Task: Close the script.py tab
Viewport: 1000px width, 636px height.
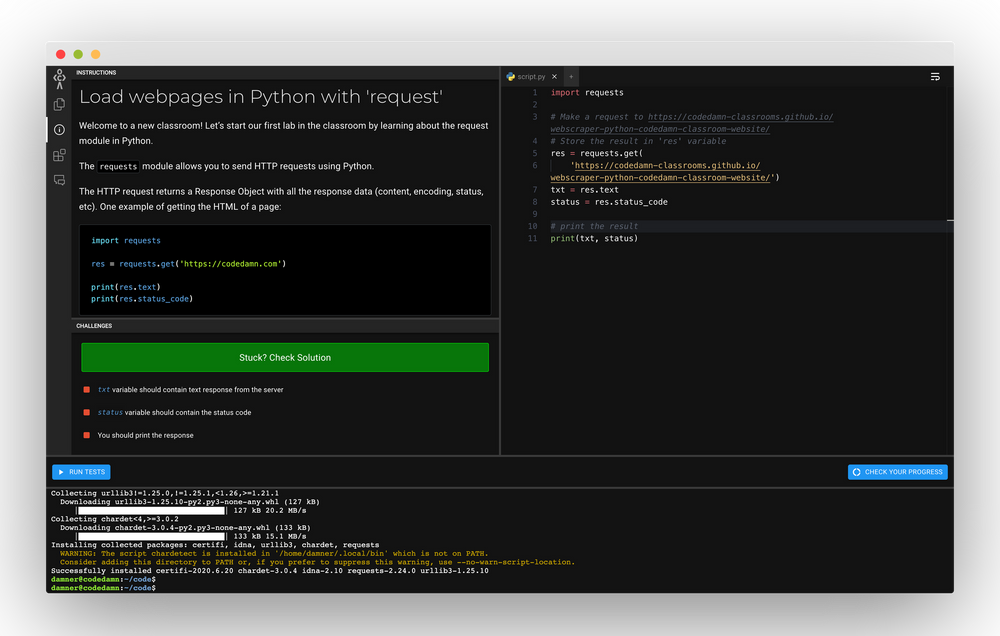Action: (553, 76)
